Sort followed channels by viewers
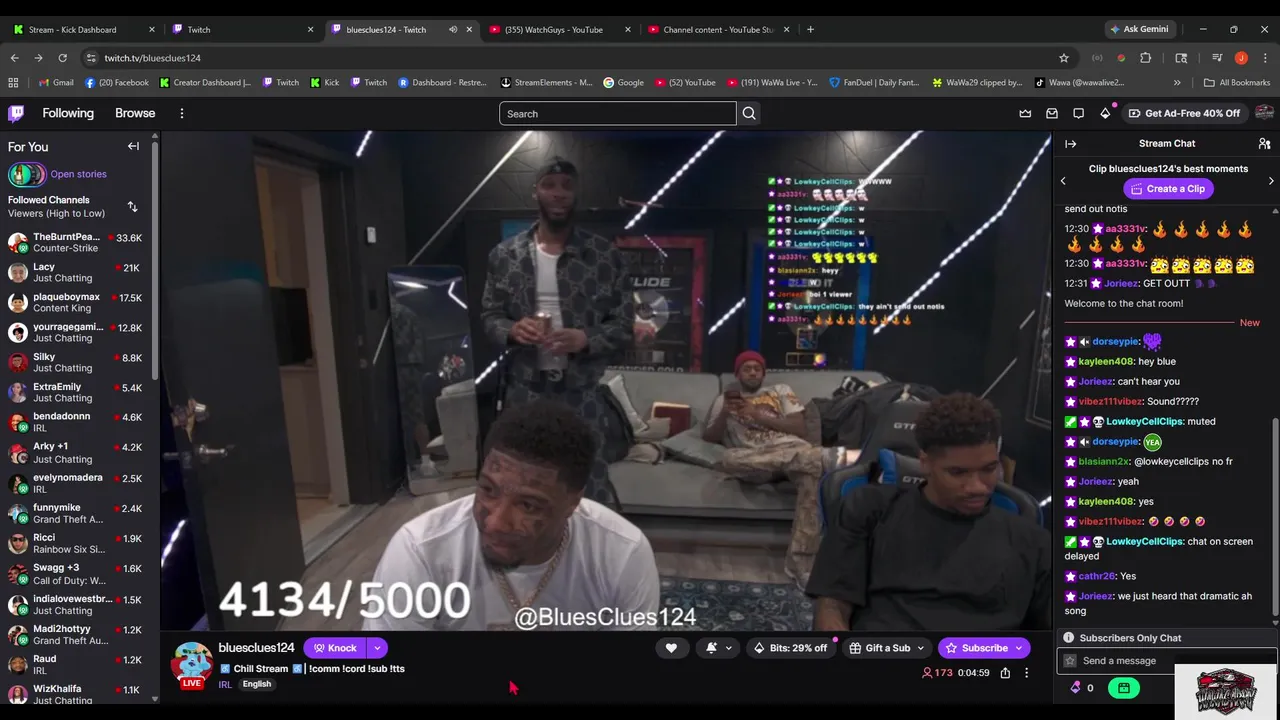1280x720 pixels. coord(132,207)
